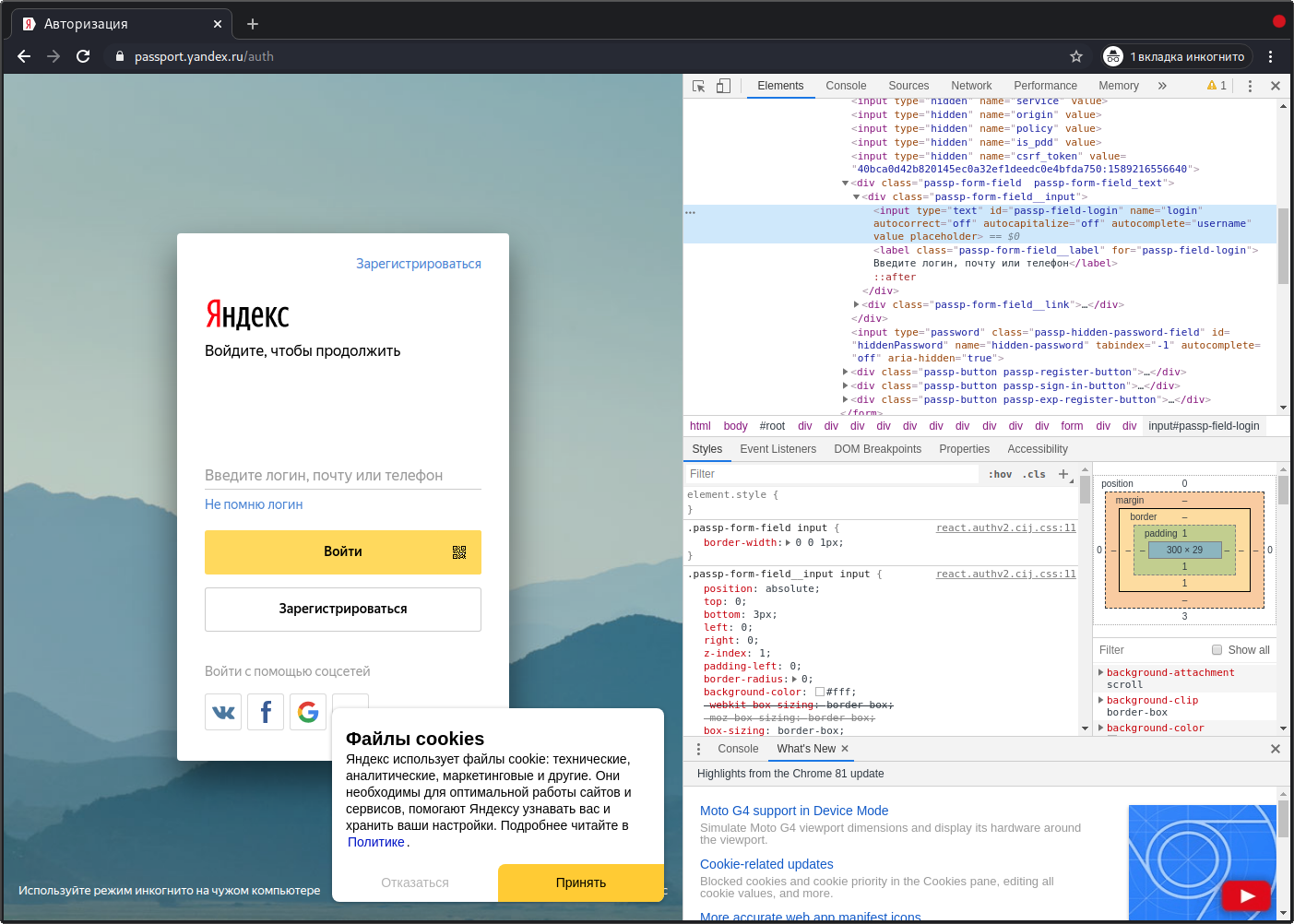Click the browser back arrow
Viewport: 1294px width, 924px height.
24,56
